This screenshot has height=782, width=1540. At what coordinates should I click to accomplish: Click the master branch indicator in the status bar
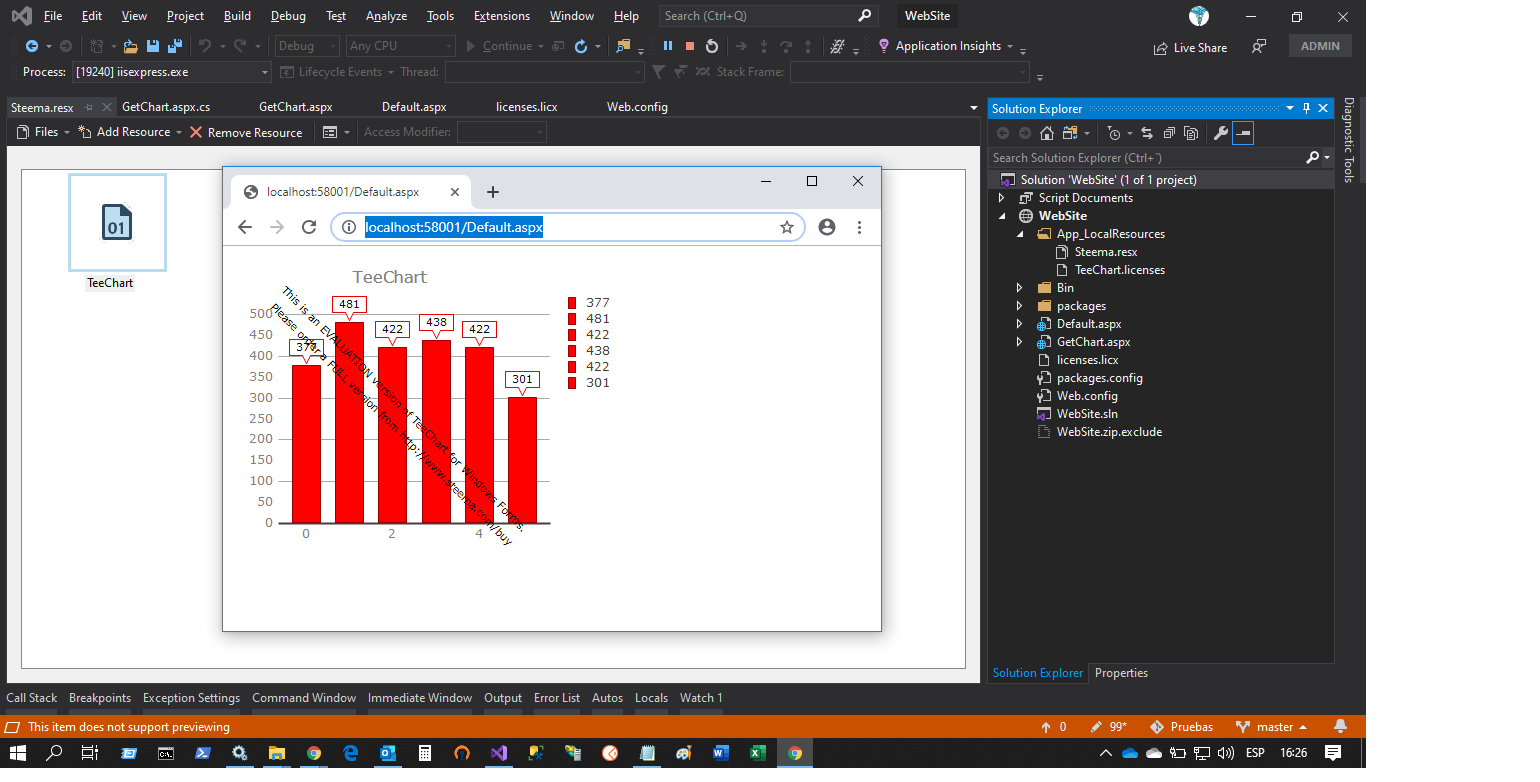(1271, 727)
